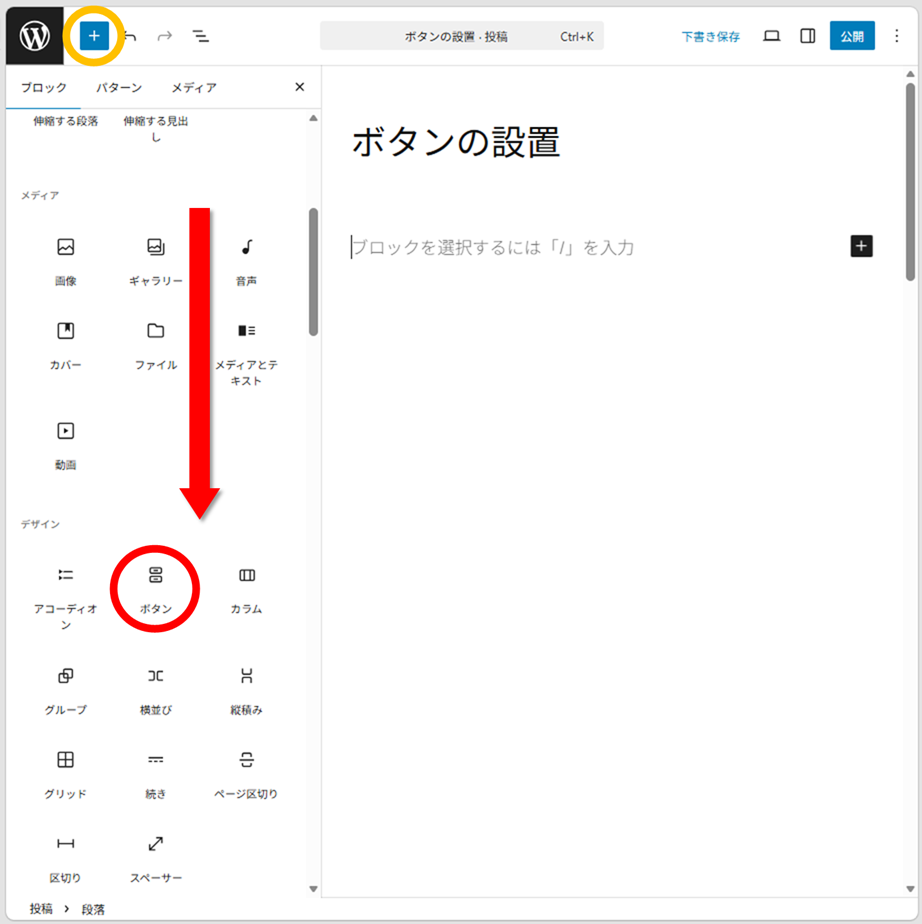Image resolution: width=922 pixels, height=924 pixels.
Task: Open command palette bar ボタンの設置 · 投稿
Action: 461,36
